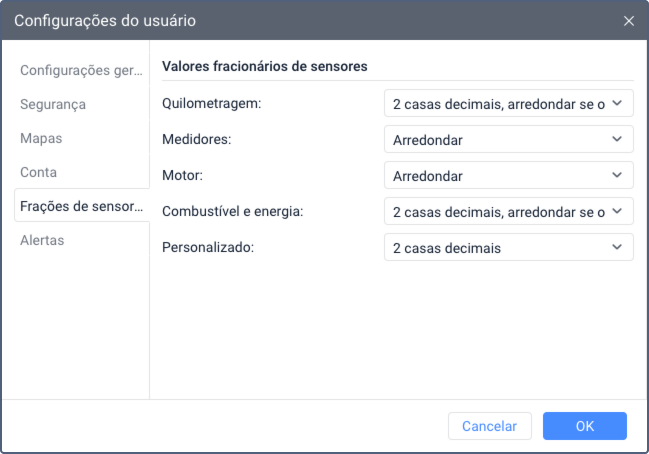Open the Combustível e energia dropdown
This screenshot has height=454, width=649.
tap(508, 211)
